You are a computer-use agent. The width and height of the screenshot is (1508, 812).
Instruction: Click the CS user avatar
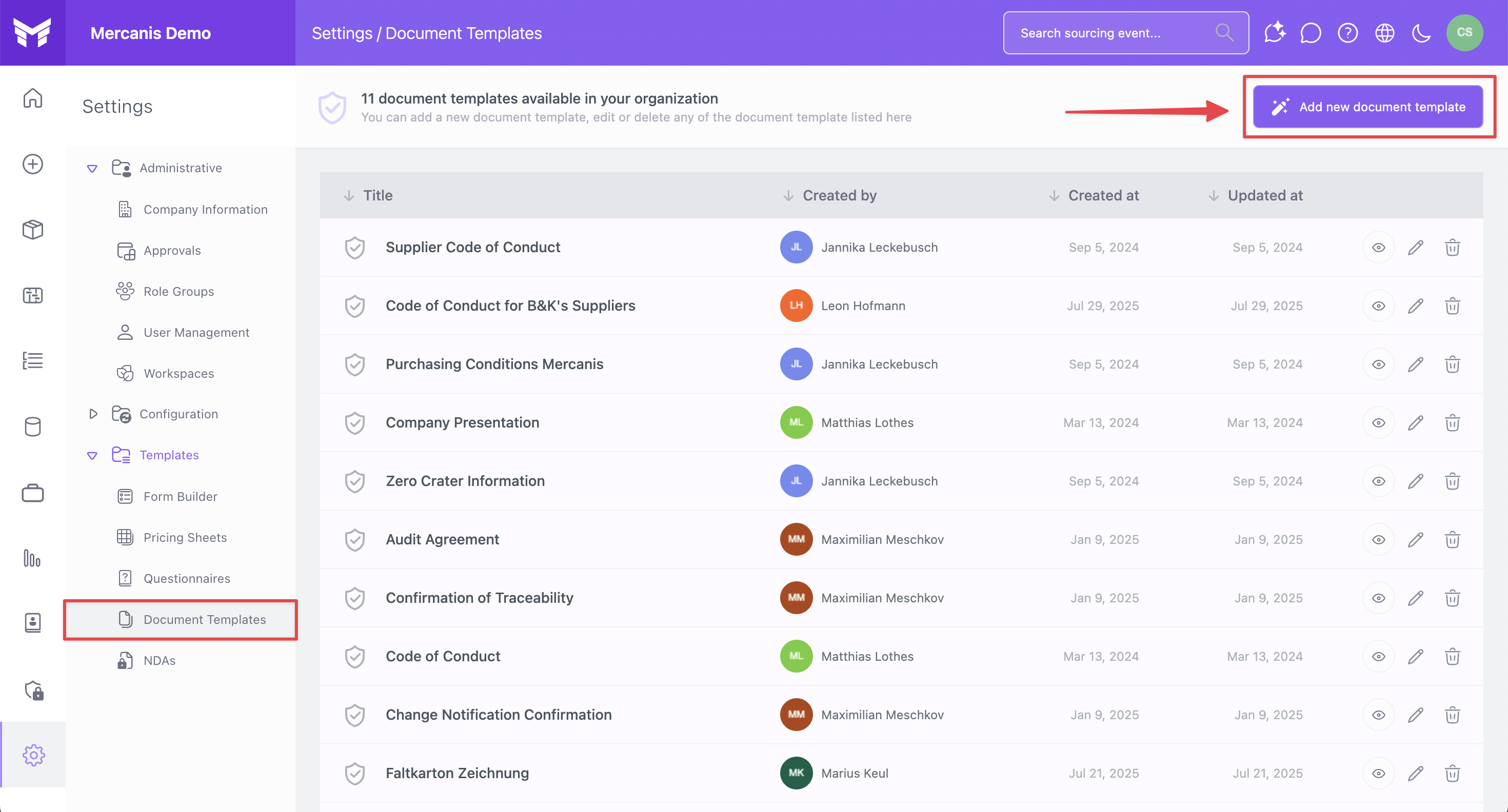[1464, 33]
